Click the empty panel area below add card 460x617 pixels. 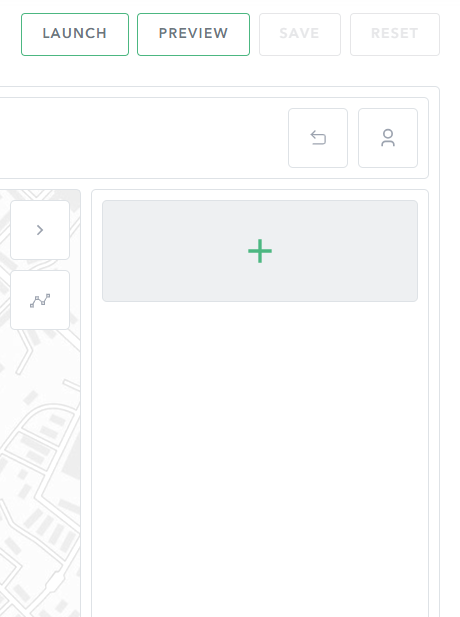[260, 456]
